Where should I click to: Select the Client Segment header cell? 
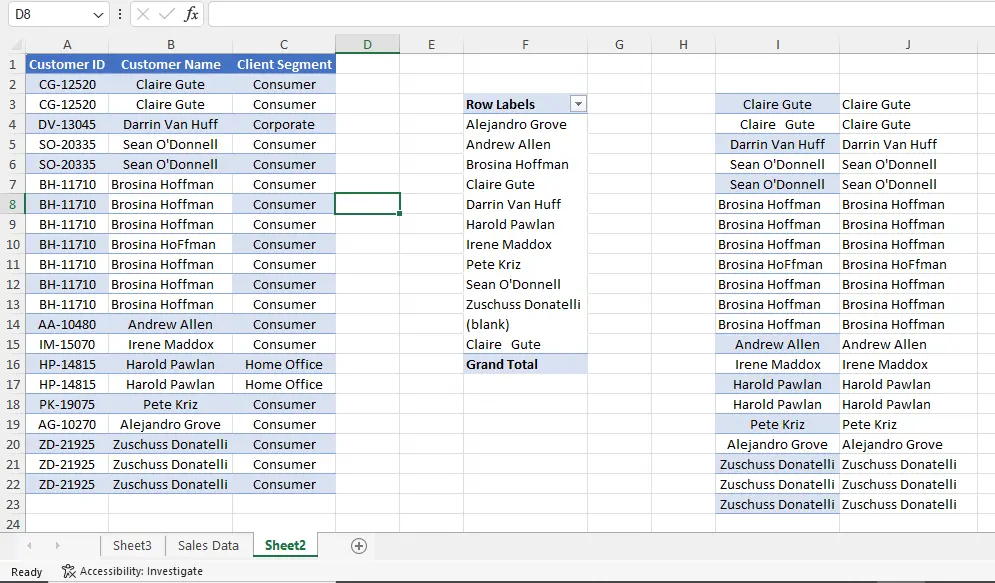pyautogui.click(x=284, y=65)
